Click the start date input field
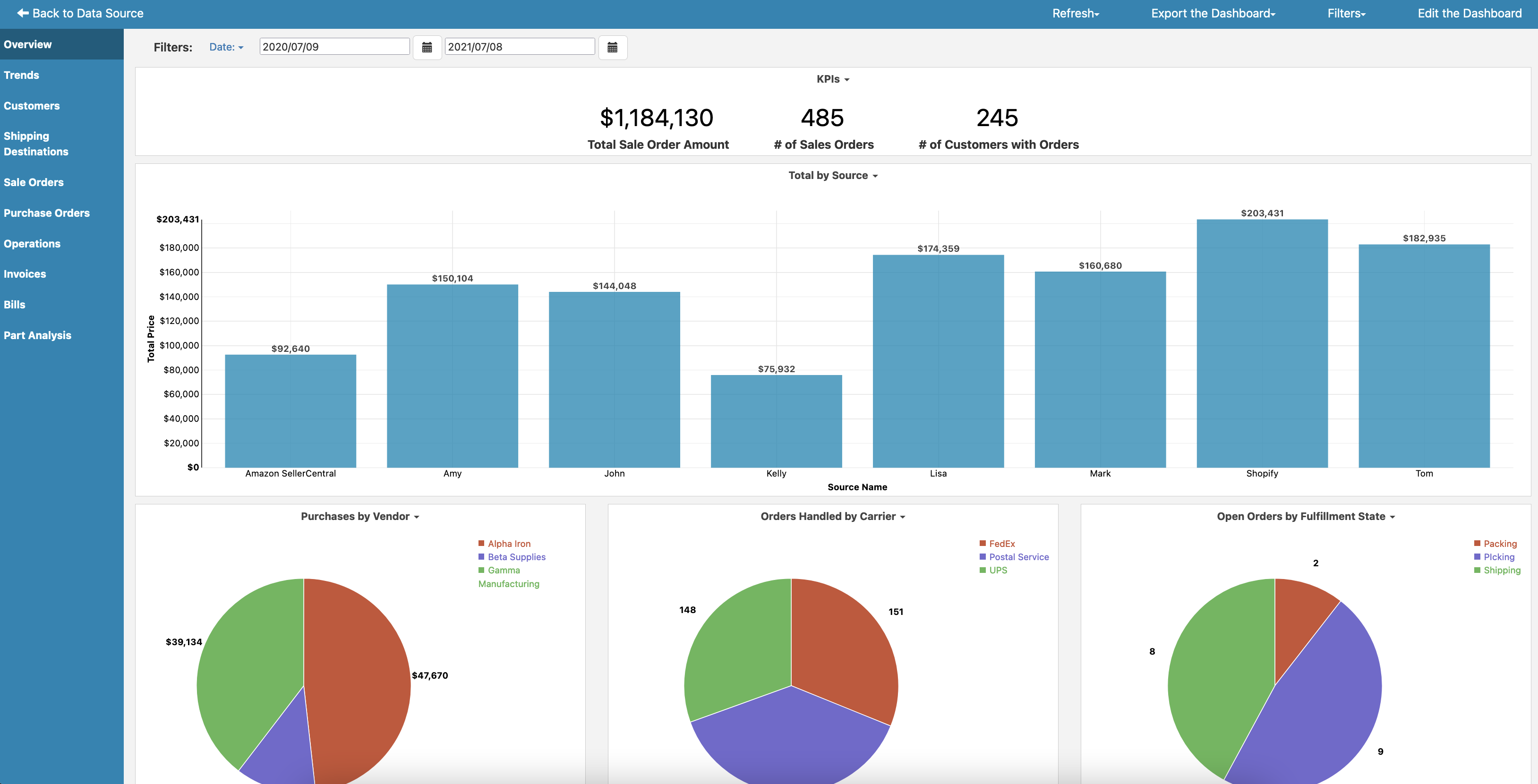The image size is (1538, 784). (334, 46)
